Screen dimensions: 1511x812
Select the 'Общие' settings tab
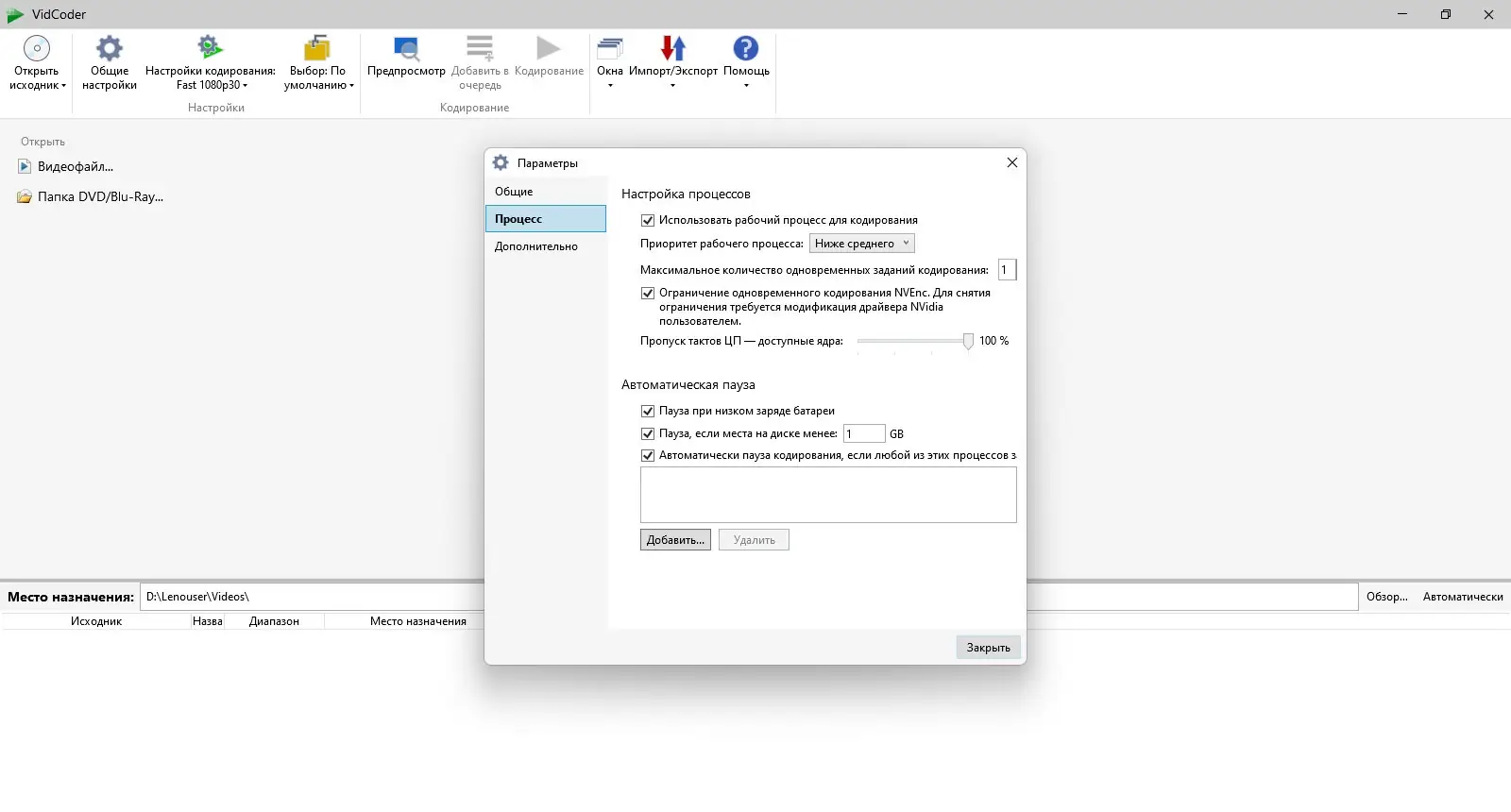[x=546, y=192]
